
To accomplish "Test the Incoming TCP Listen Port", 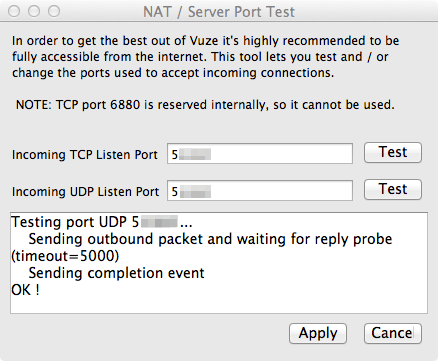I will coord(393,153).
